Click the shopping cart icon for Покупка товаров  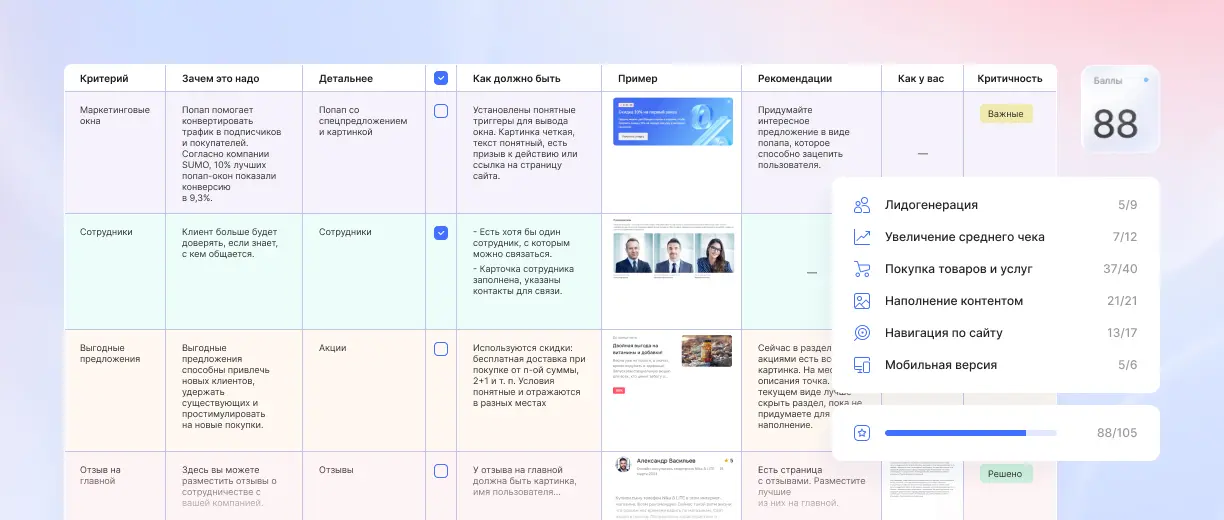pyautogui.click(x=862, y=269)
